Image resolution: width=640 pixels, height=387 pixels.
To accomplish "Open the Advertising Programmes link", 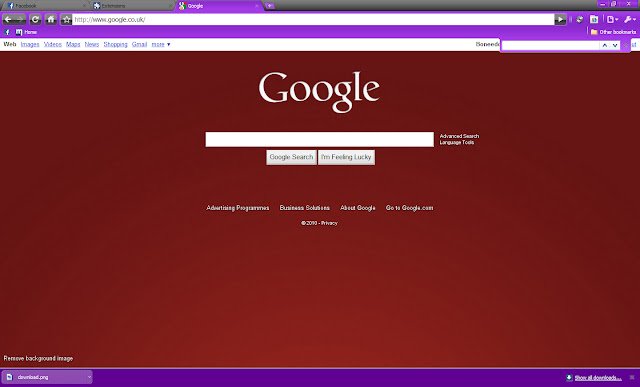I will point(238,208).
